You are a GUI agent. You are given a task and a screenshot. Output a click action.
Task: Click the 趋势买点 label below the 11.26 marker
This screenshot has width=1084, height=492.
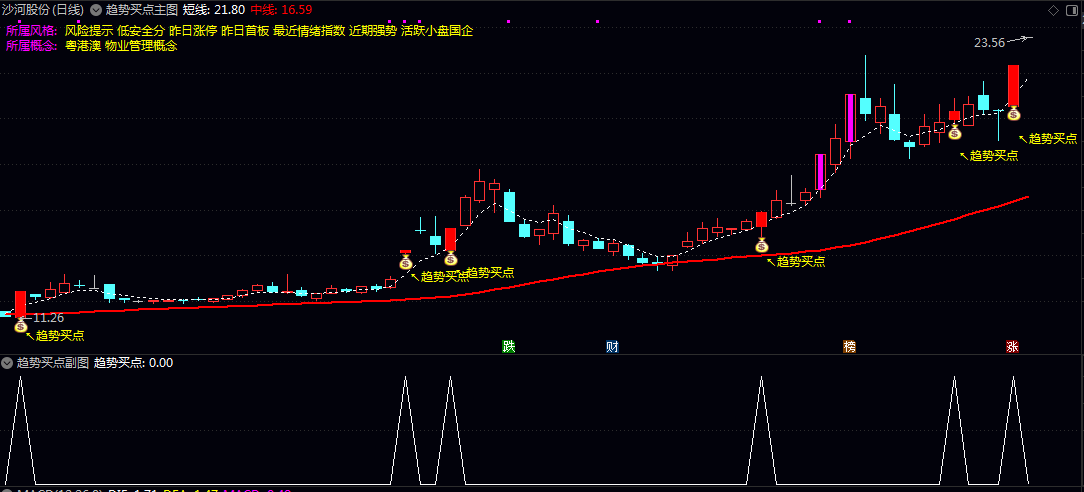pyautogui.click(x=60, y=336)
